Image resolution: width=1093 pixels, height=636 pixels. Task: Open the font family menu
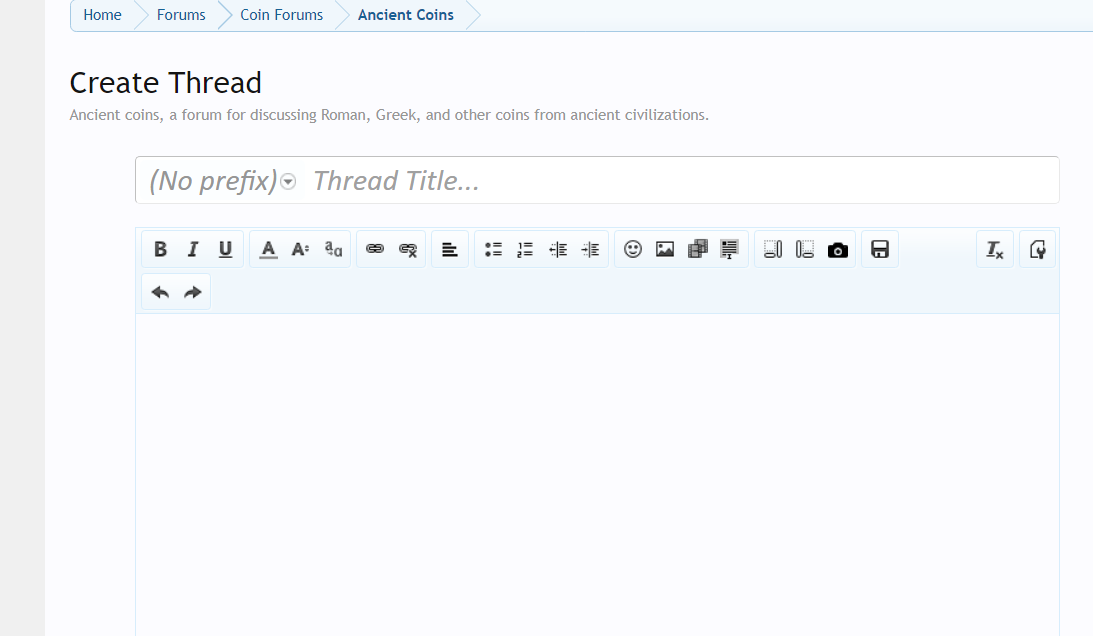(333, 250)
